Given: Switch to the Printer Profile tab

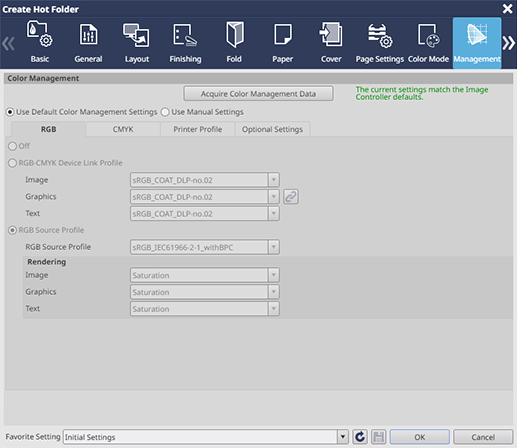Looking at the screenshot, I should [198, 129].
